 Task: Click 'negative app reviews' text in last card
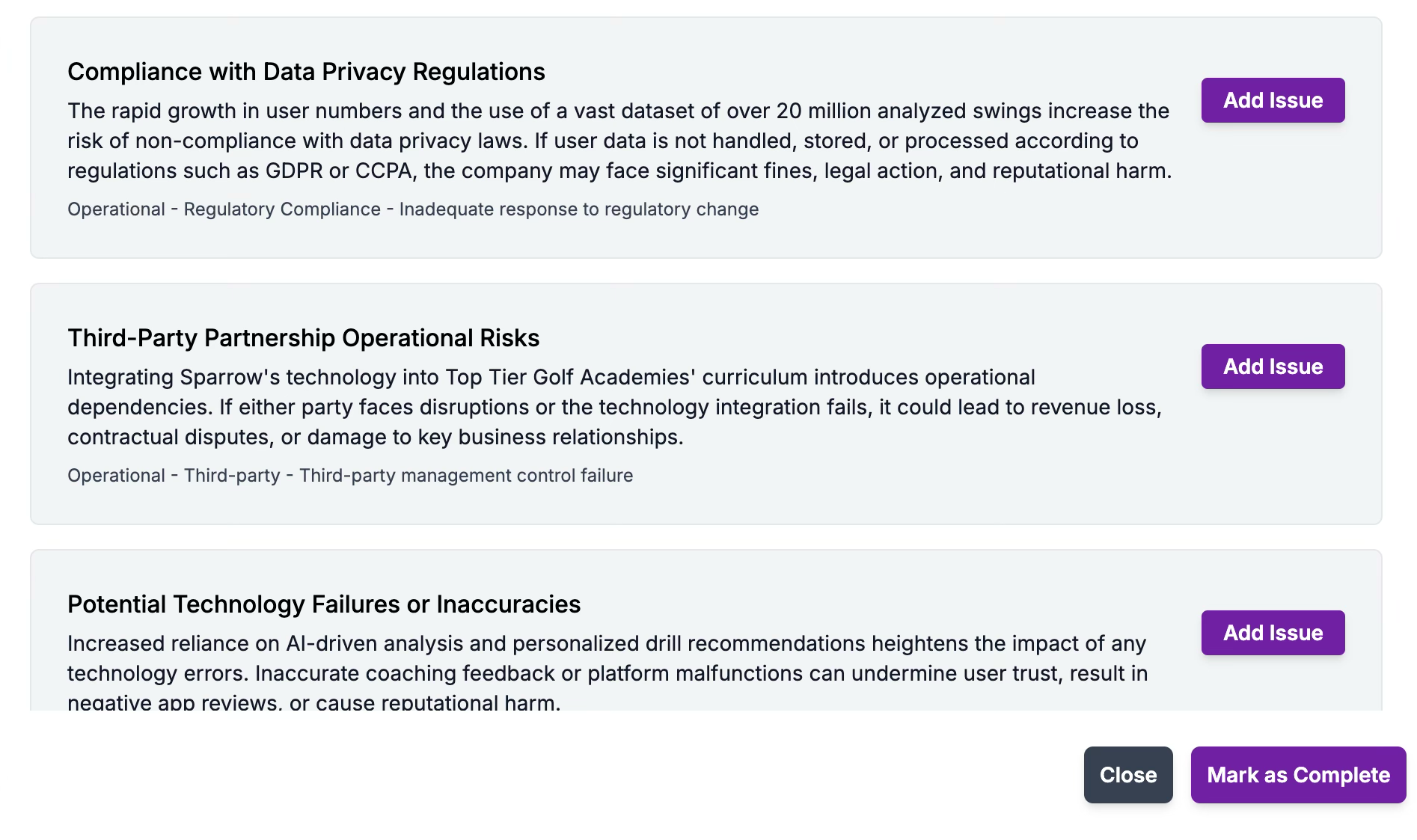174,702
